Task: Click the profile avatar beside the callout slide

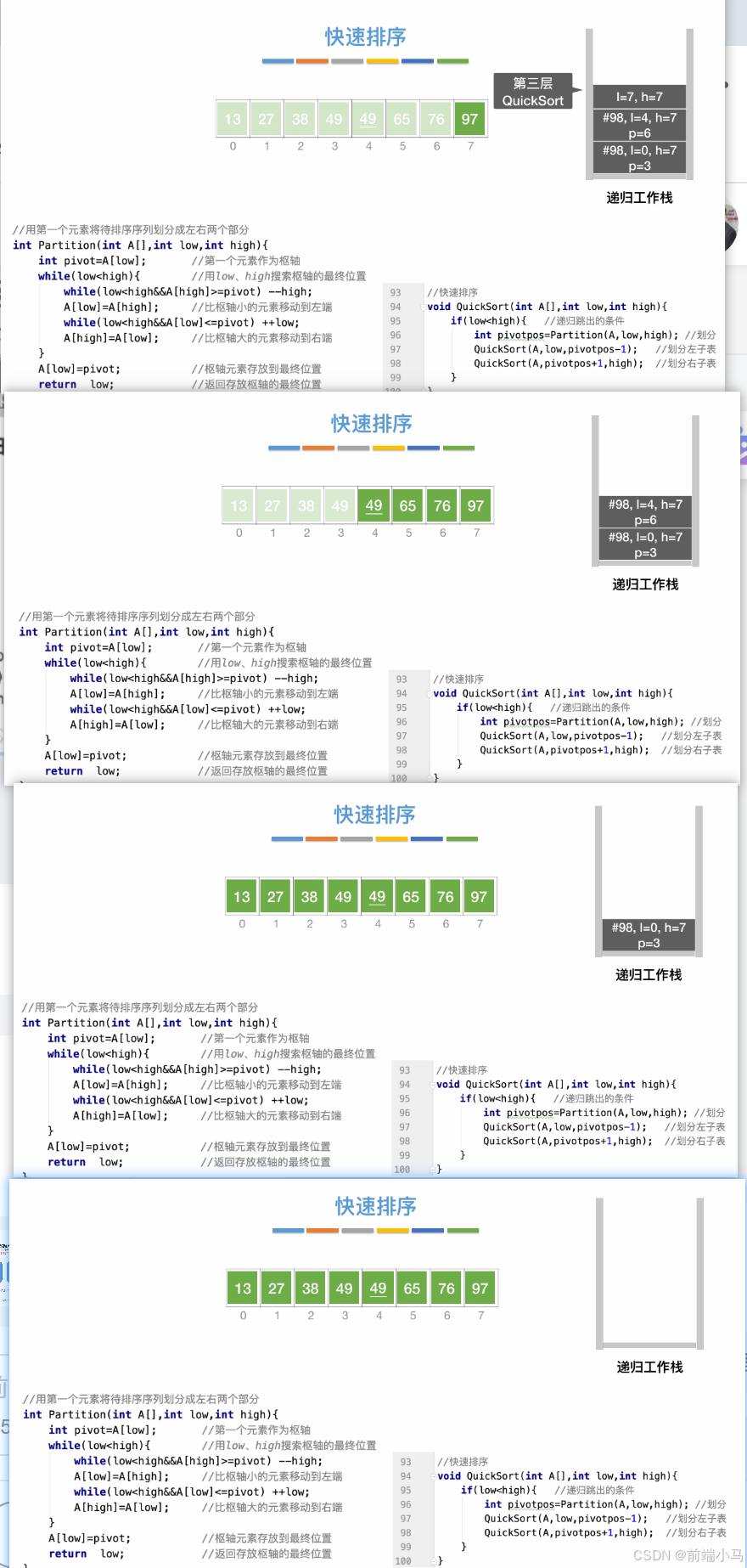Action: [731, 227]
